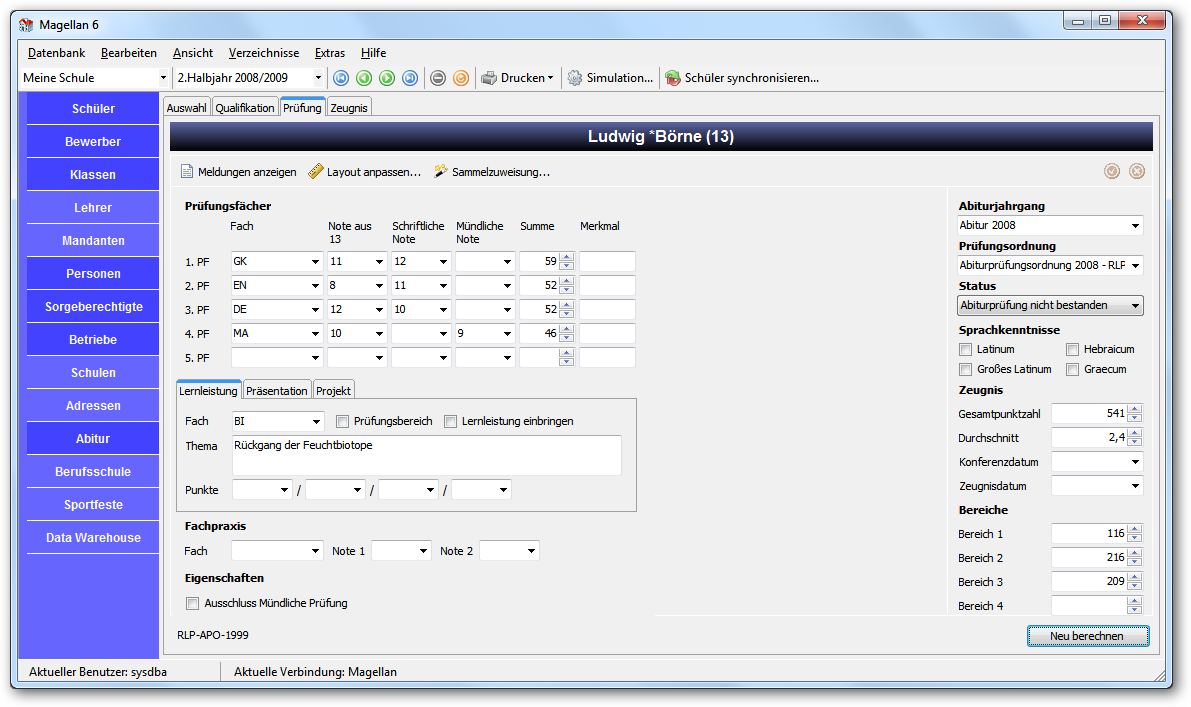Check Lernleistung einbringen option
1191x707 pixels.
450,421
